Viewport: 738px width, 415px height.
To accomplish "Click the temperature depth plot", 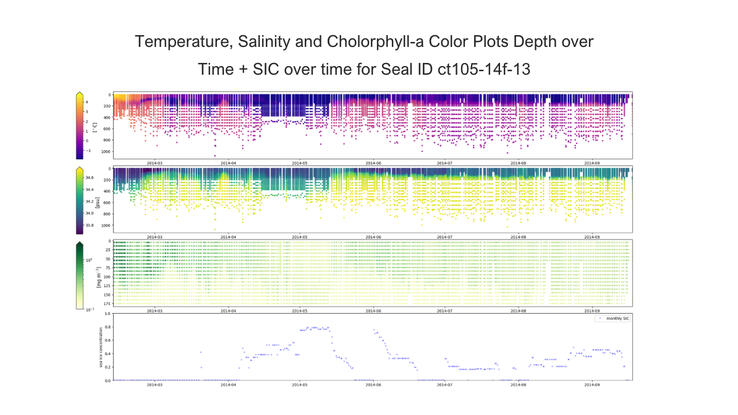I will click(370, 125).
